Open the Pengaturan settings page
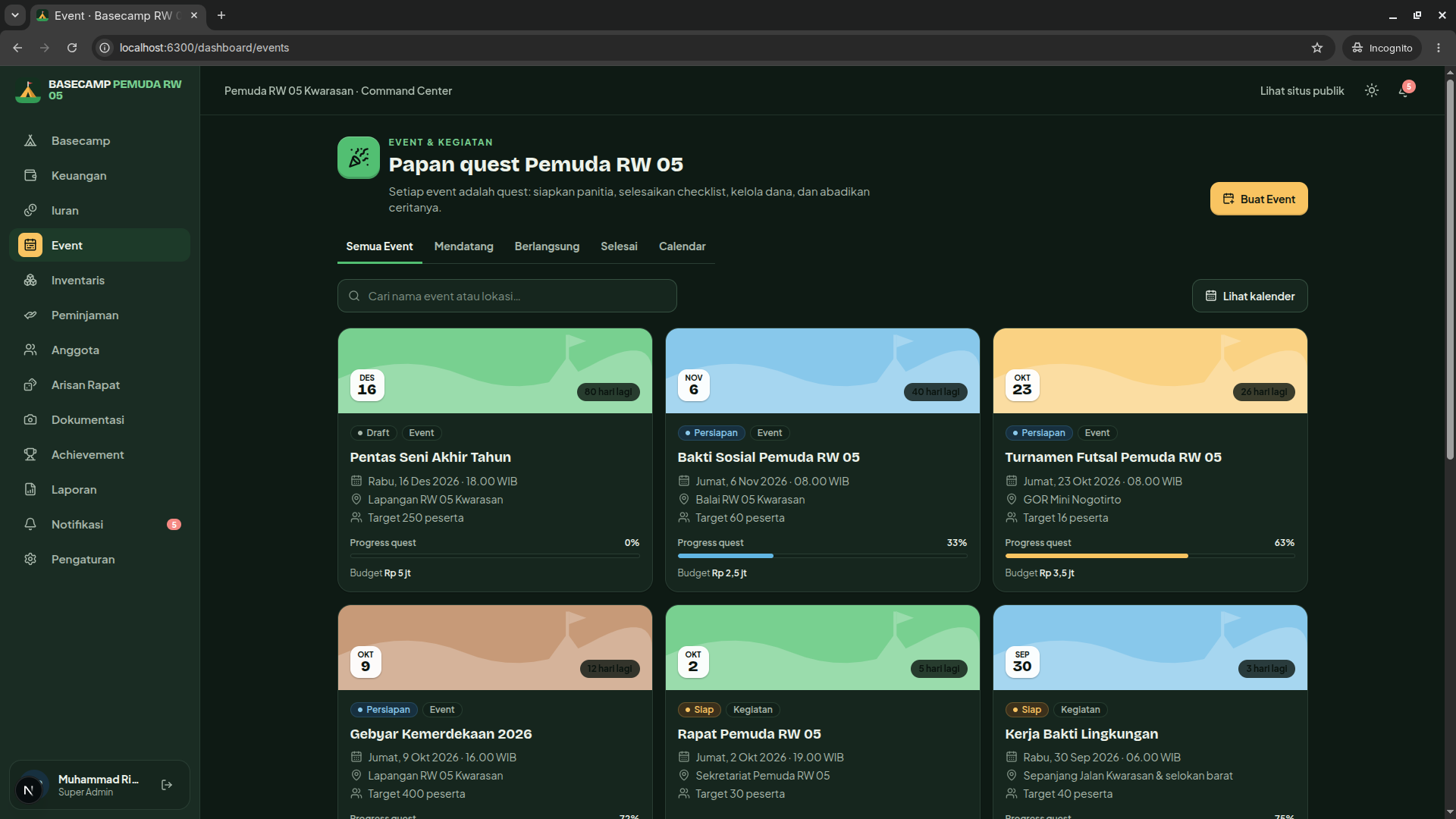Viewport: 1456px width, 819px height. (99, 560)
